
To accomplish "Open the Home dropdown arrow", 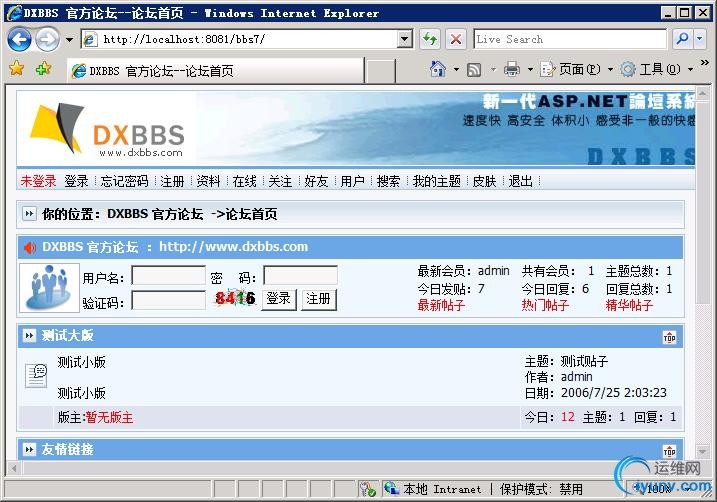I will click(x=456, y=69).
